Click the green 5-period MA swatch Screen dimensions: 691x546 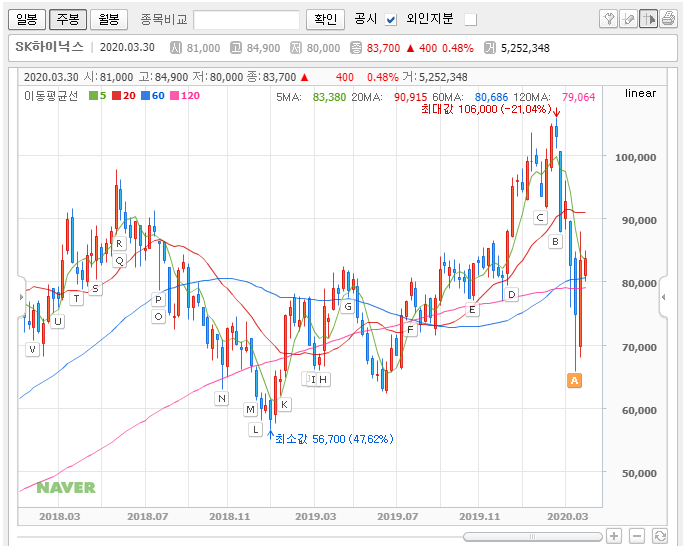click(93, 96)
